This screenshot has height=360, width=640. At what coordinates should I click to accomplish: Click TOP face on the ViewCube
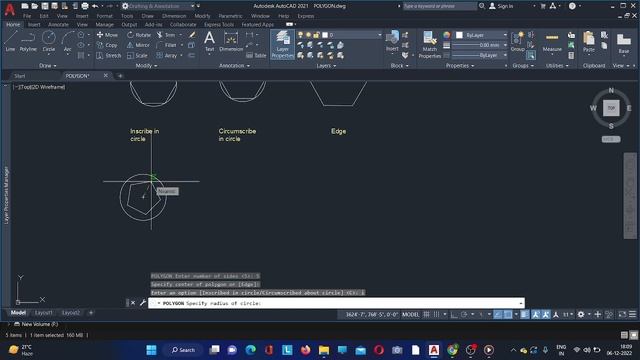[x=611, y=108]
